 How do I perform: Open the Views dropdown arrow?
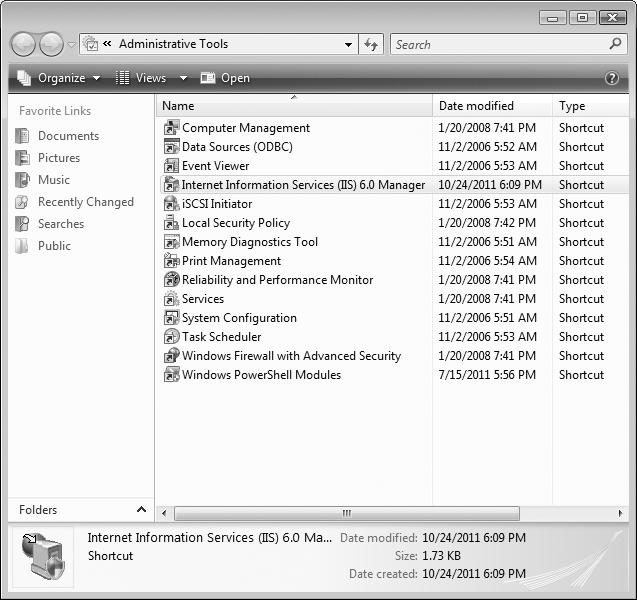point(184,78)
